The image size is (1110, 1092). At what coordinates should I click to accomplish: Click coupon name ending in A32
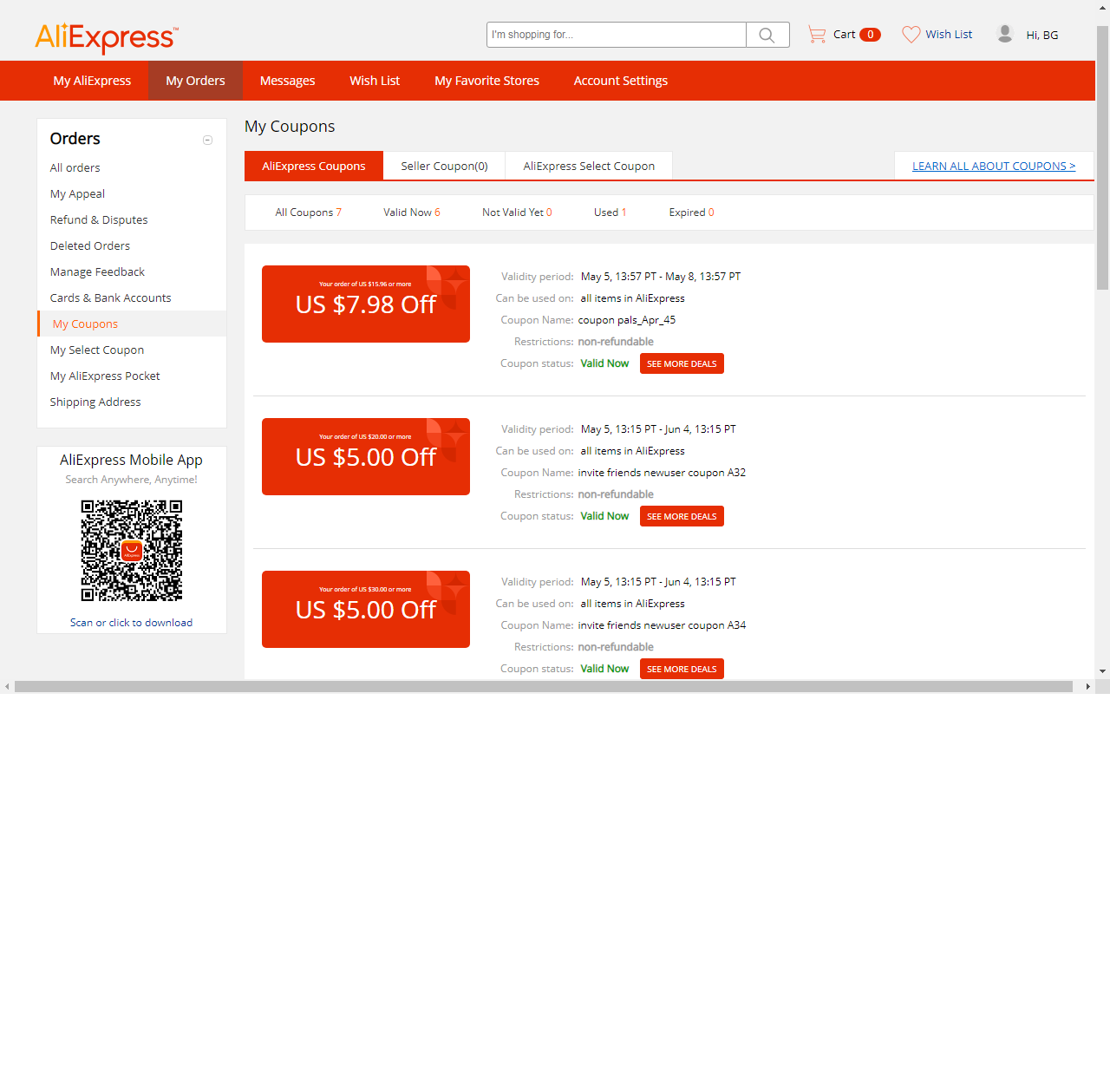tap(662, 473)
